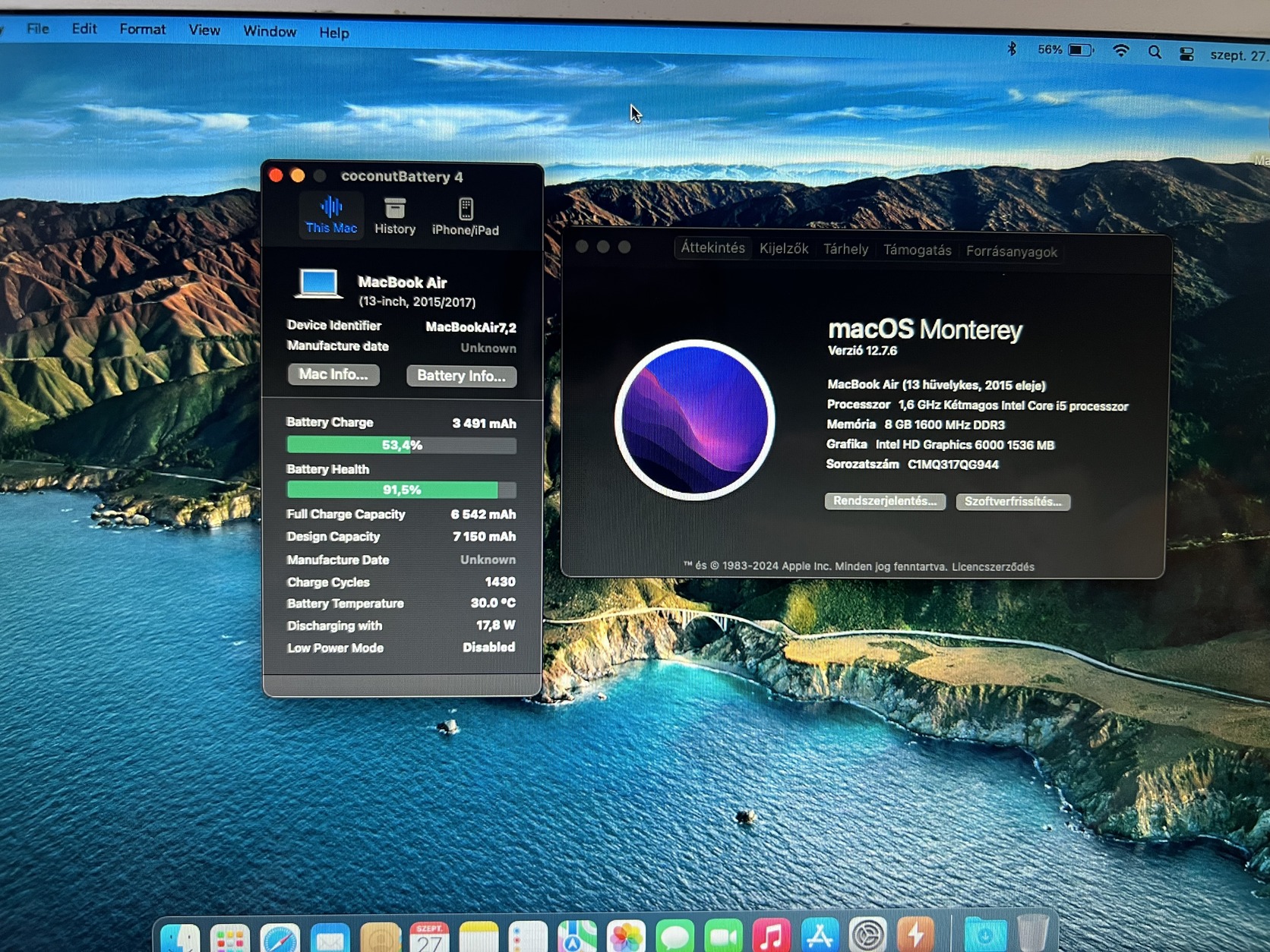Open the Wi-Fi menu bar icon
Screen dimensions: 1270x952
tap(1121, 51)
